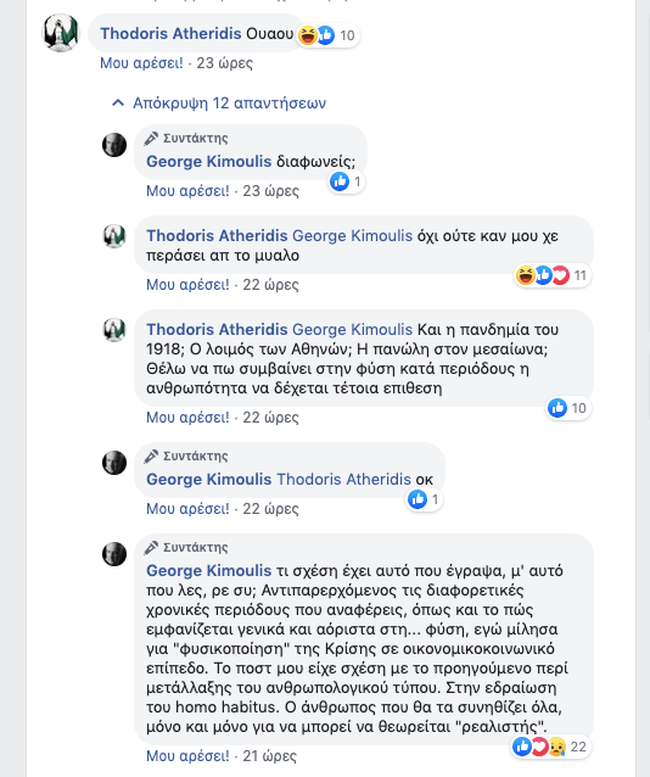Click George Kimoulis' avatar beside 'διαφωνείς;'
The image size is (650, 777).
coord(115,144)
